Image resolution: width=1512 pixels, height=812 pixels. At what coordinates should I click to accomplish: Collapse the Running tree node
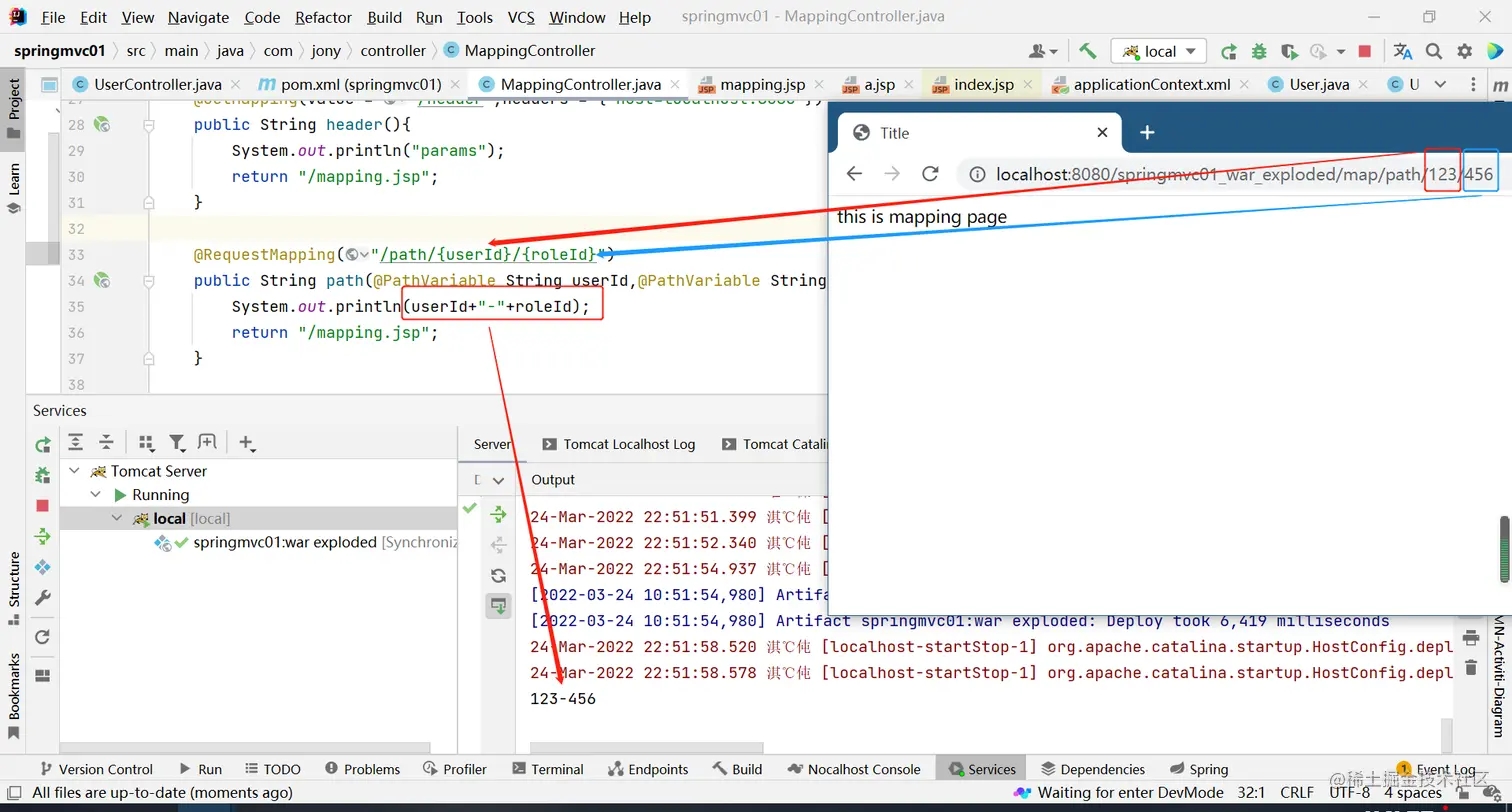(96, 495)
